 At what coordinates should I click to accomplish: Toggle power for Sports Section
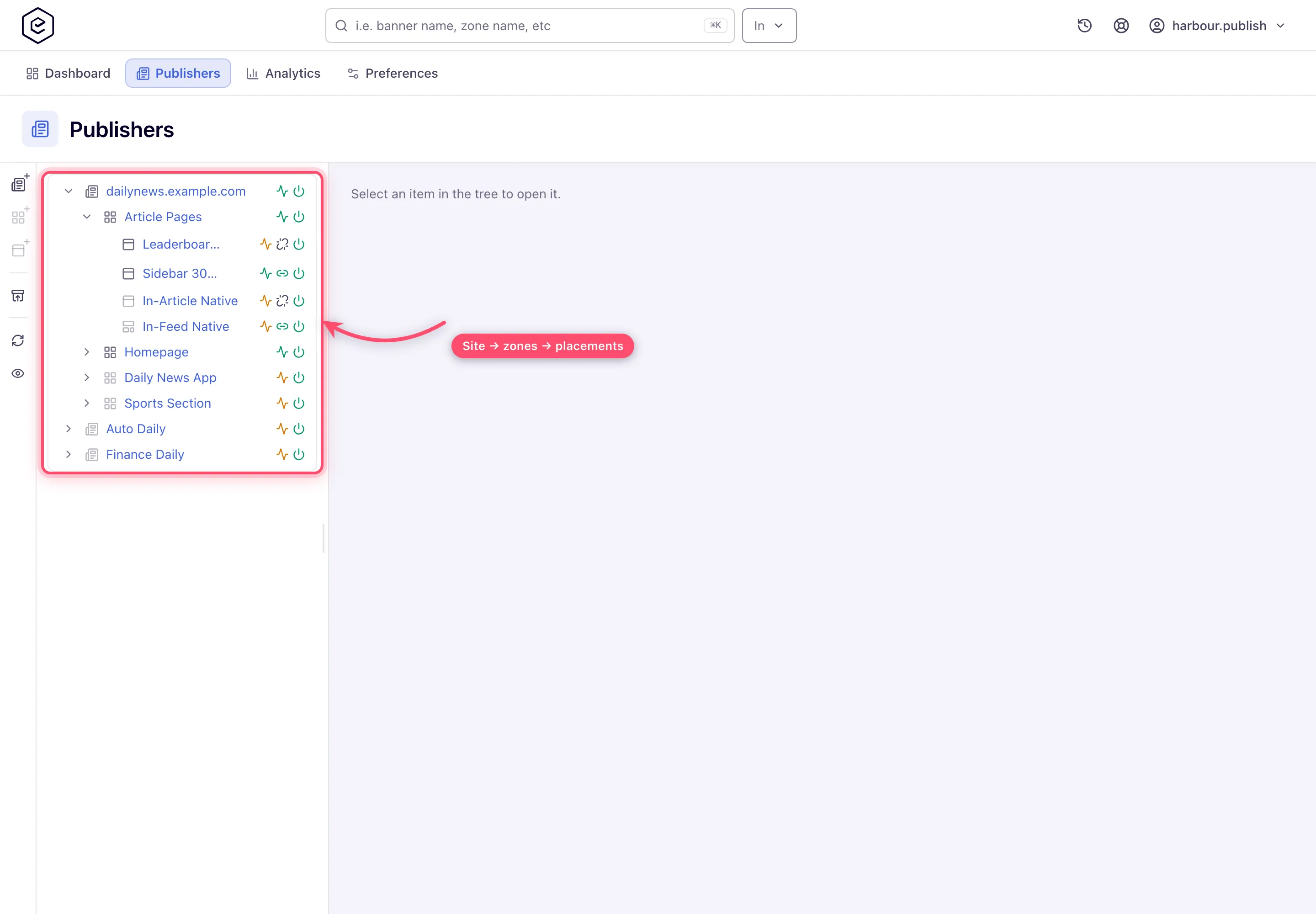[x=299, y=404]
